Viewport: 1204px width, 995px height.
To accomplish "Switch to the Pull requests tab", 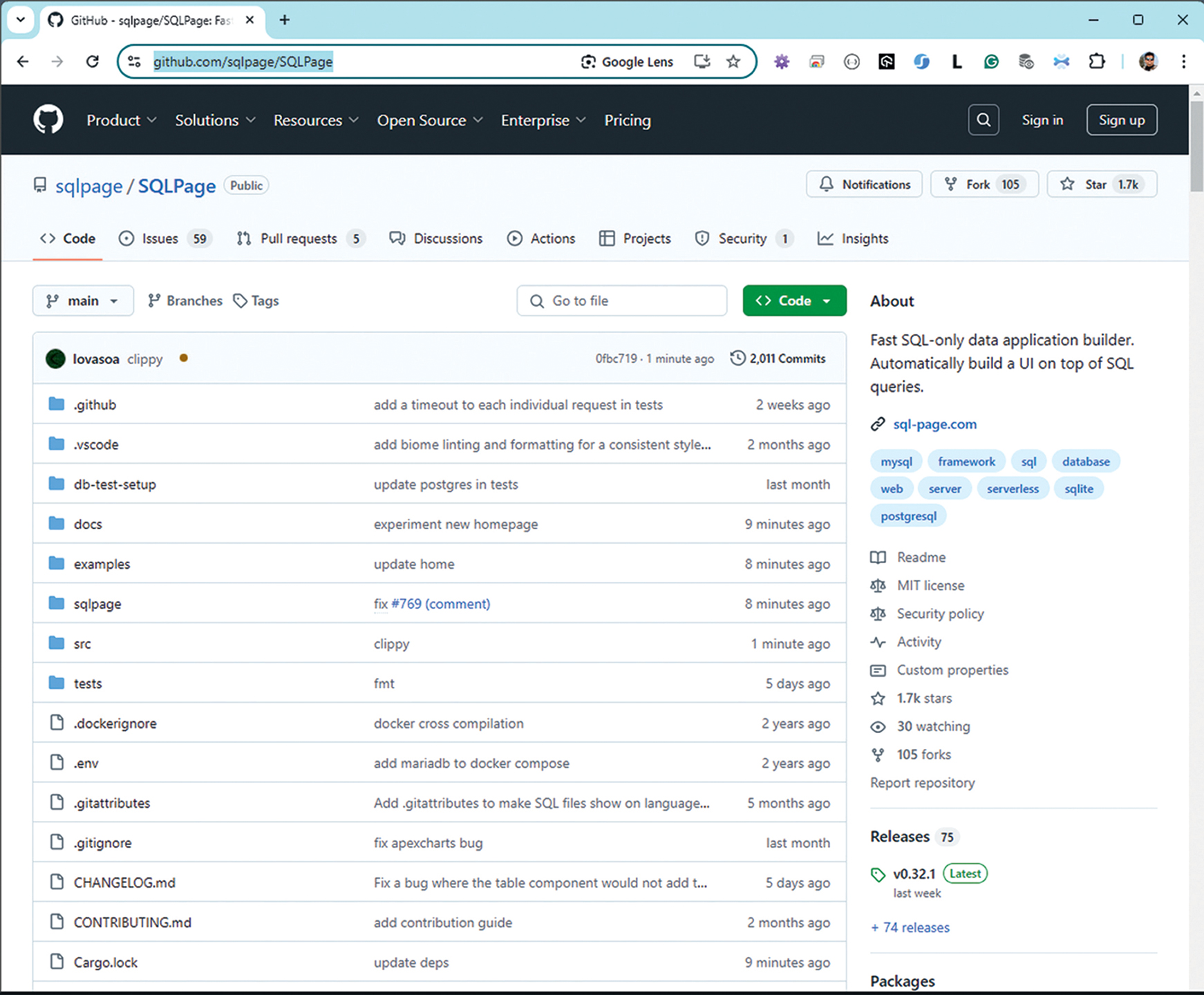I will coord(301,238).
